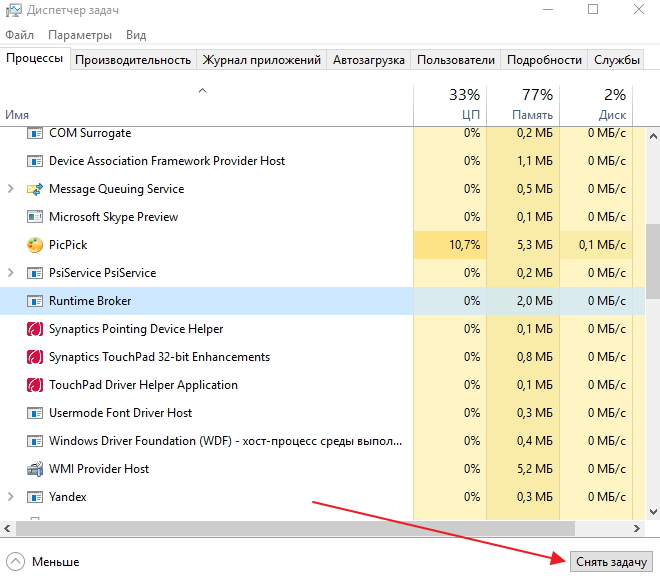Switch to the Автозагрузка tab

pyautogui.click(x=369, y=60)
